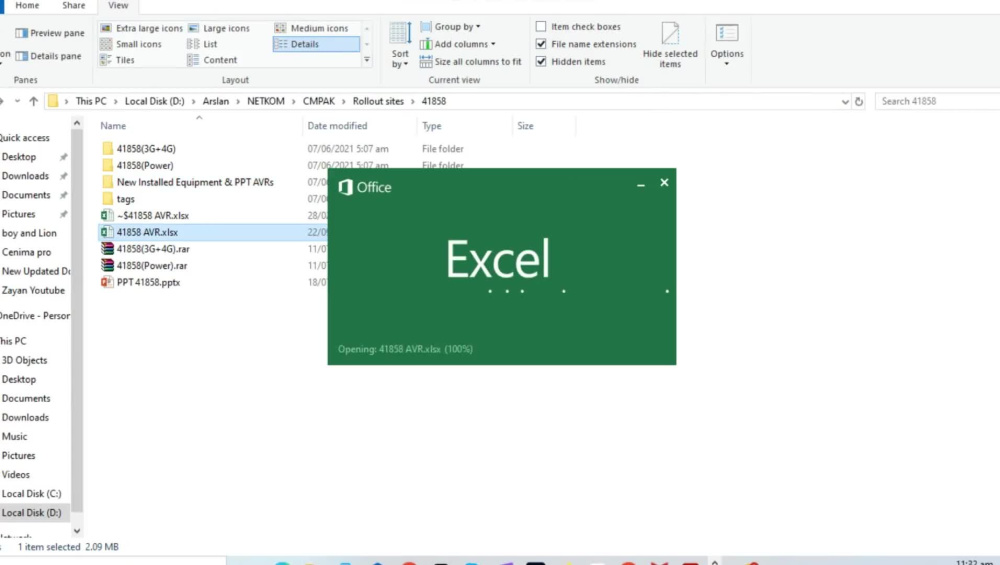Switch layout to Small icons
This screenshot has width=1000, height=565.
(131, 44)
